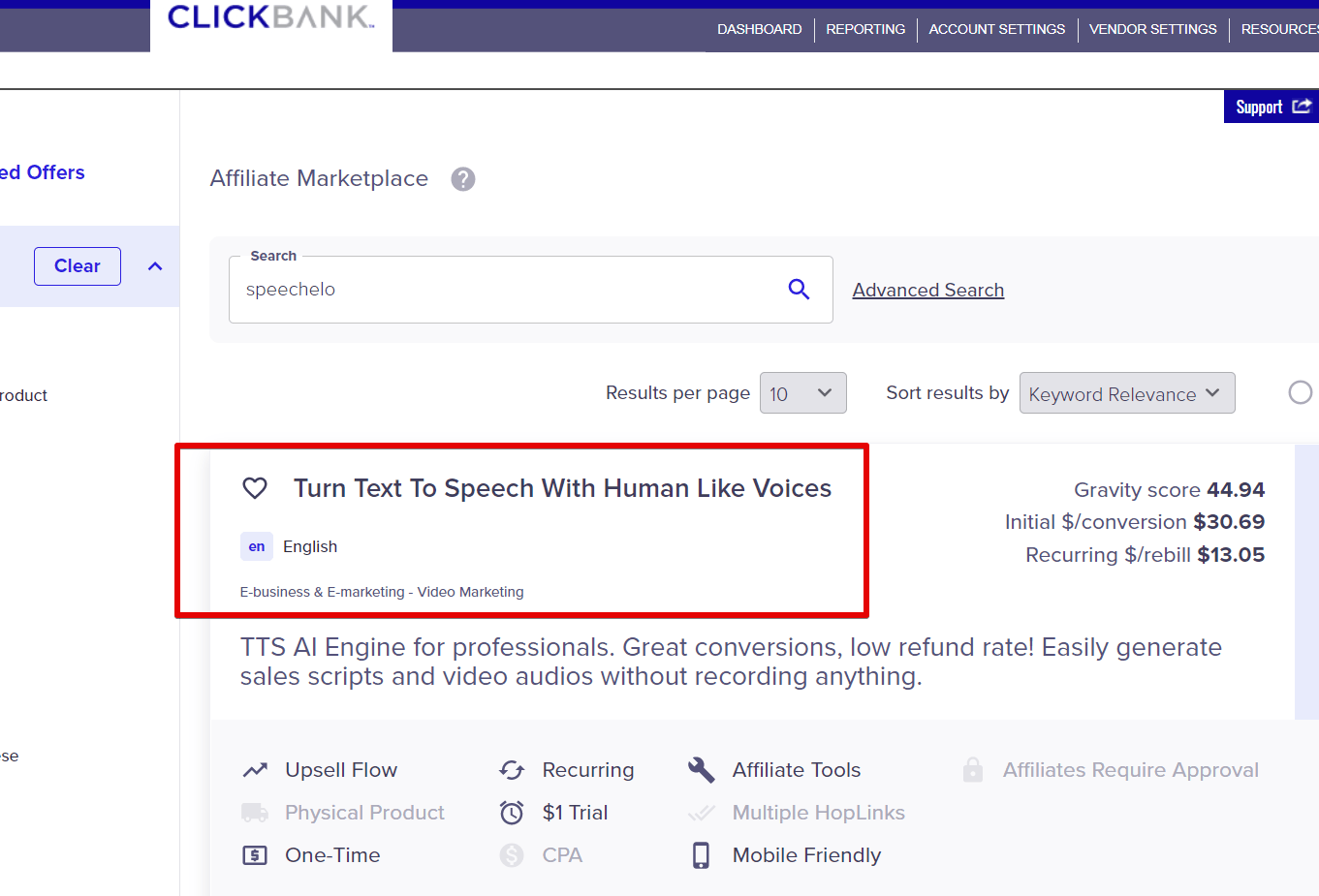Click the Support button

[1272, 107]
